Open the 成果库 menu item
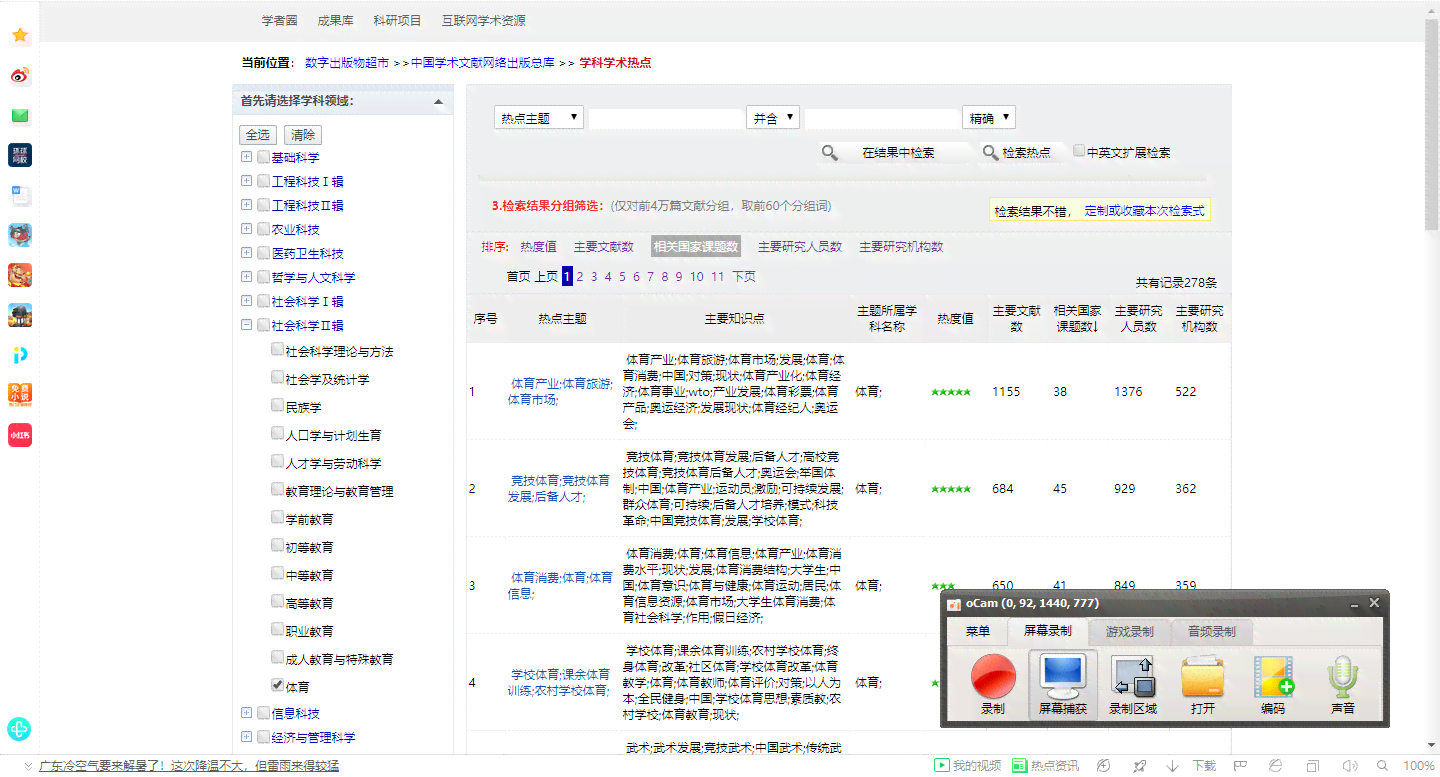The height and width of the screenshot is (777, 1440). [335, 20]
